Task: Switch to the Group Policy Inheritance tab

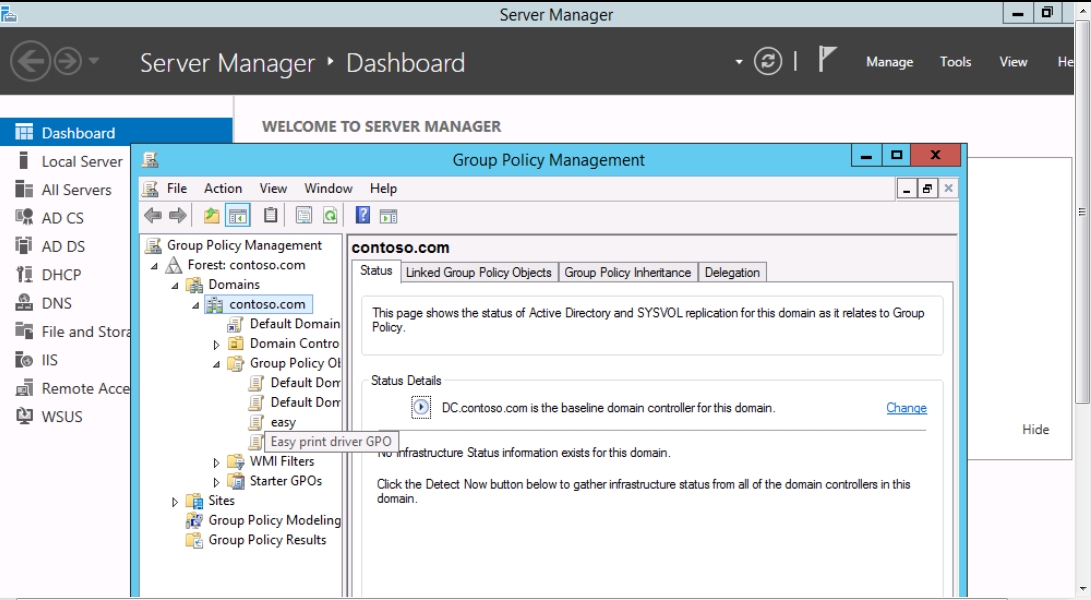Action: [x=628, y=272]
